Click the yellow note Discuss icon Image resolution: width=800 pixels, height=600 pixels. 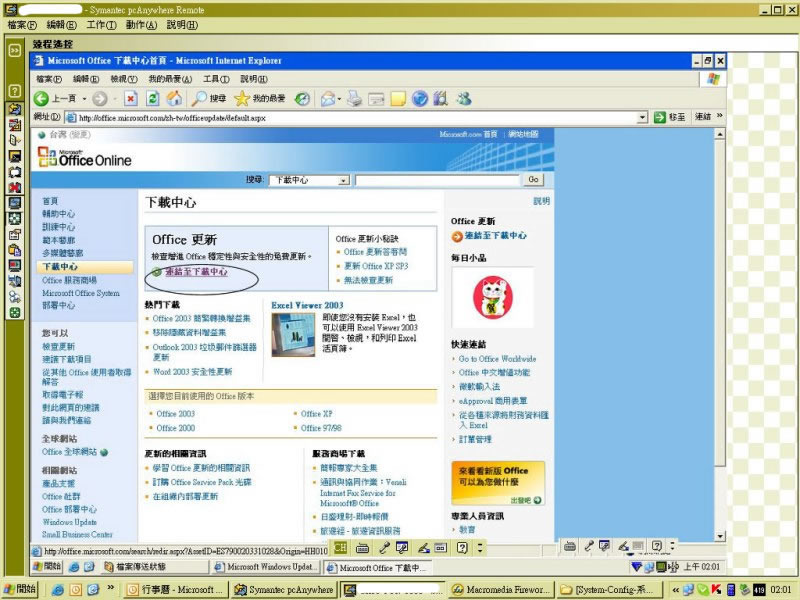pos(398,98)
